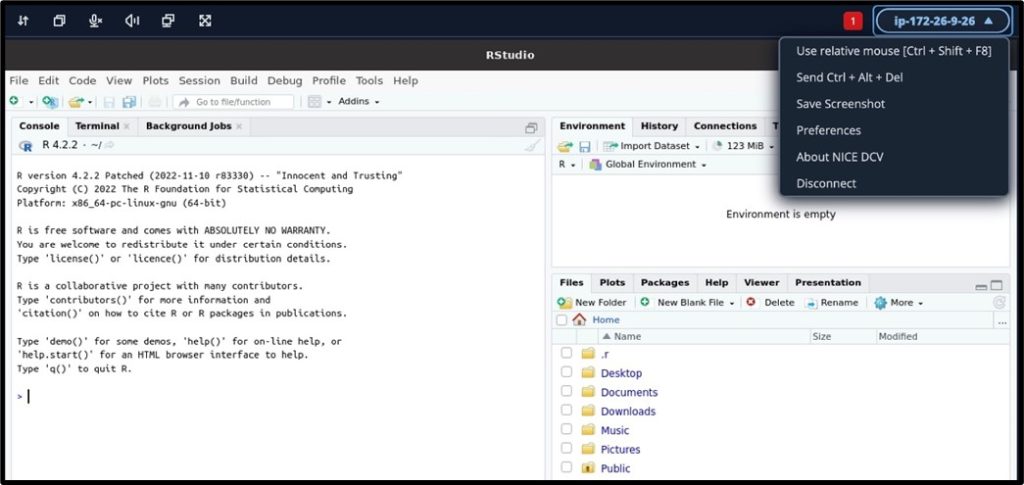
Task: Switch to the Connections tab
Action: [x=725, y=126]
